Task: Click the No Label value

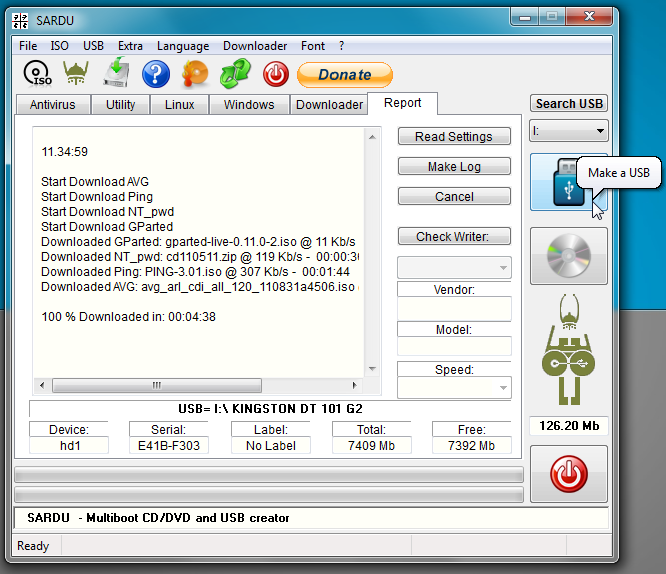Action: (x=271, y=446)
